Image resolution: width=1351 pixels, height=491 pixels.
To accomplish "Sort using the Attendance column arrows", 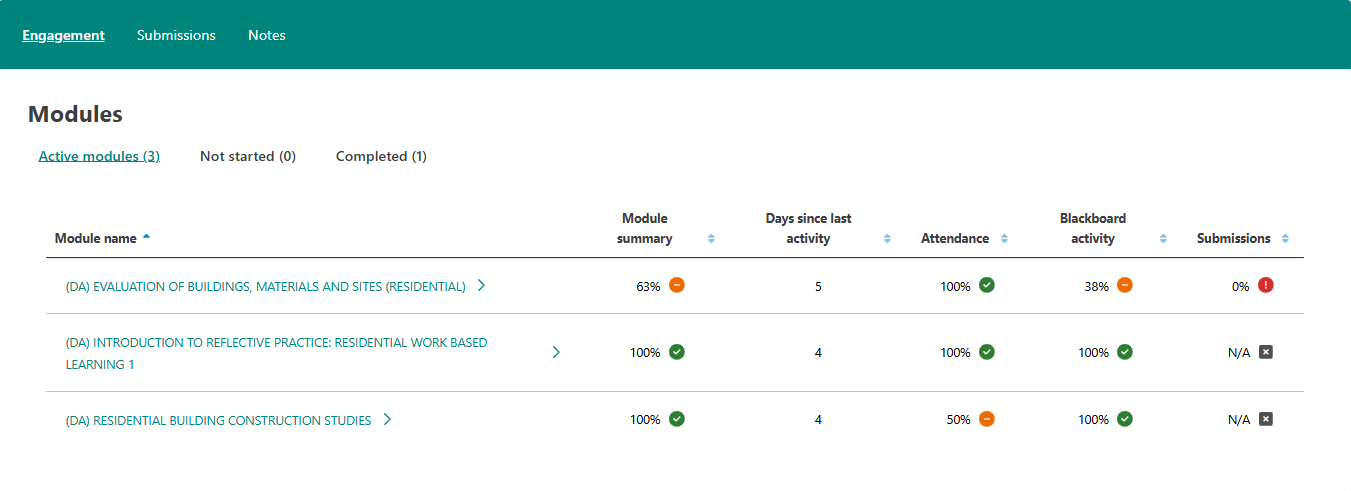I will [x=1004, y=239].
